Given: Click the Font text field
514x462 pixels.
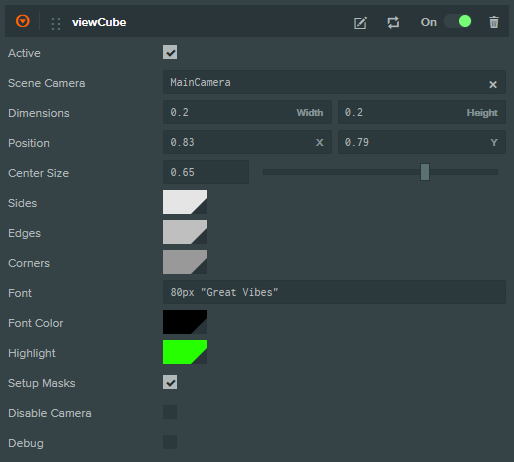Looking at the screenshot, I should click(334, 292).
